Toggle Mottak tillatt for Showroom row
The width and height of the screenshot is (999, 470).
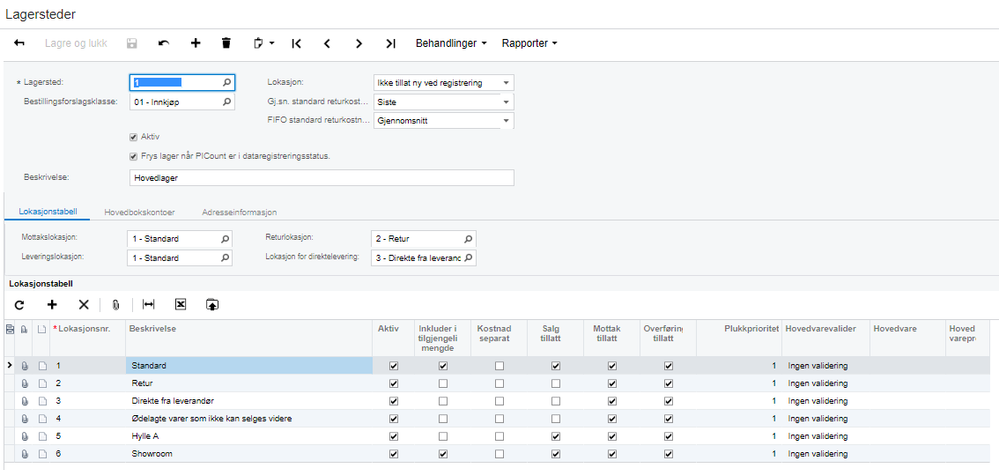612,454
